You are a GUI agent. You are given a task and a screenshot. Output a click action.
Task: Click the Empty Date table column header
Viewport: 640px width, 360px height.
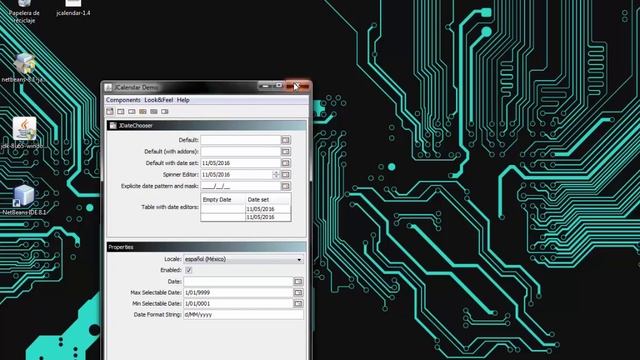pyautogui.click(x=223, y=200)
